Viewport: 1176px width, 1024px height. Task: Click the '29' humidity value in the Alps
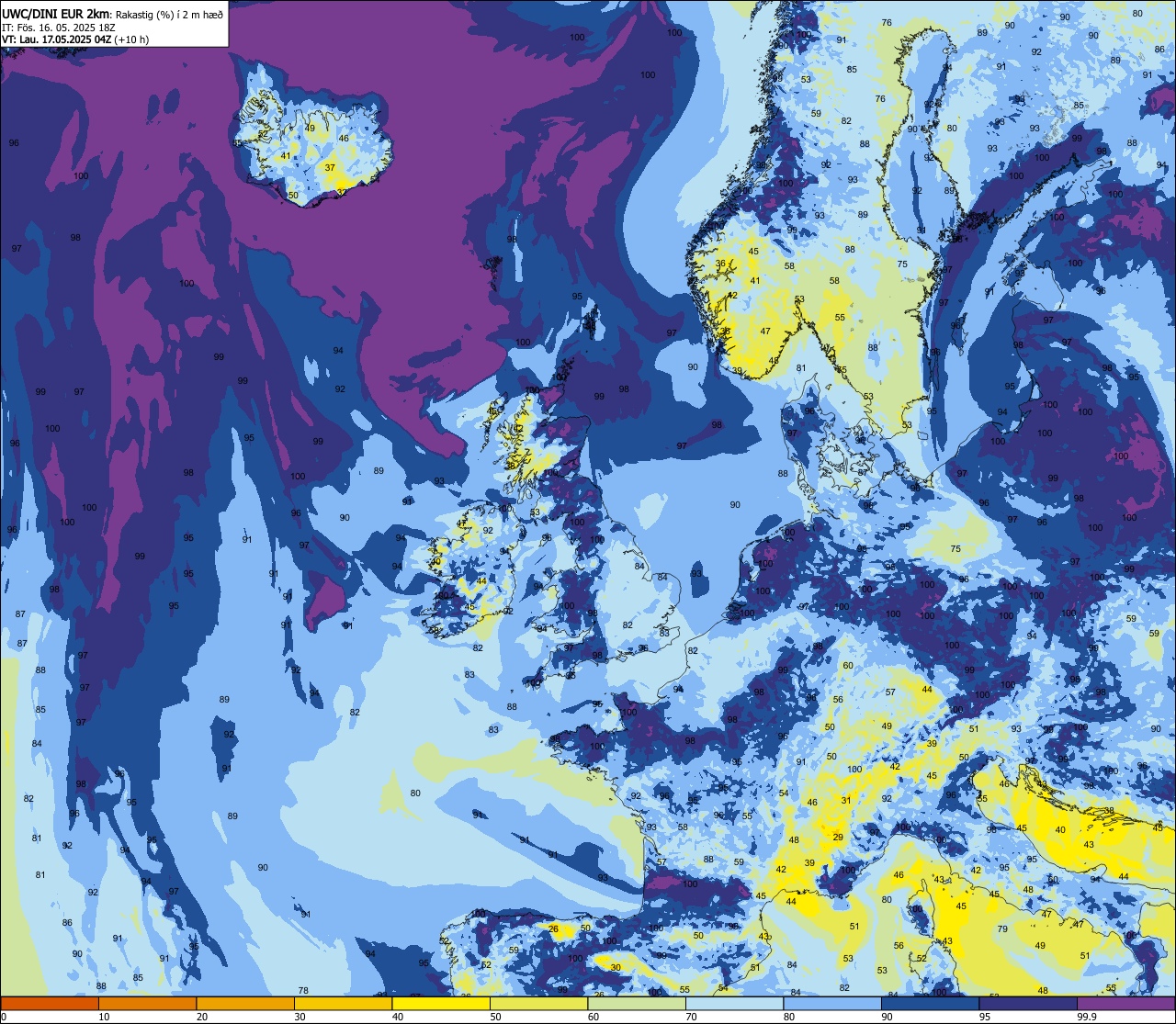point(838,838)
